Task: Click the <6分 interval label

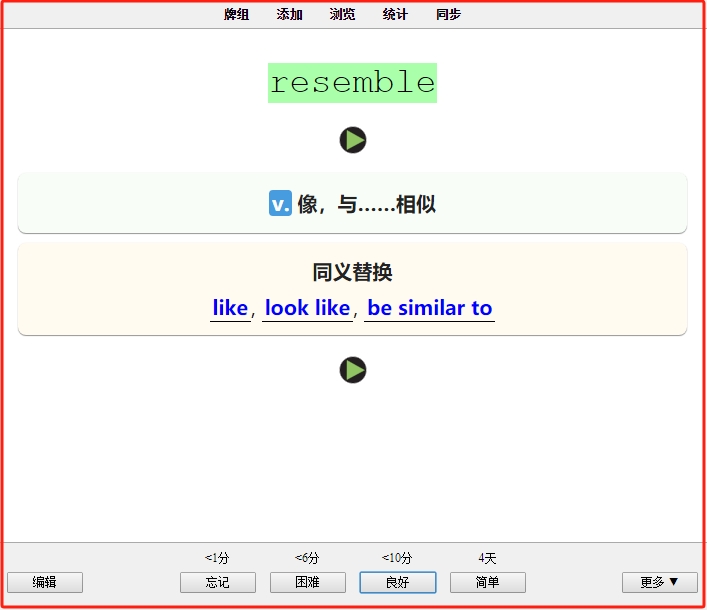Action: point(308,558)
